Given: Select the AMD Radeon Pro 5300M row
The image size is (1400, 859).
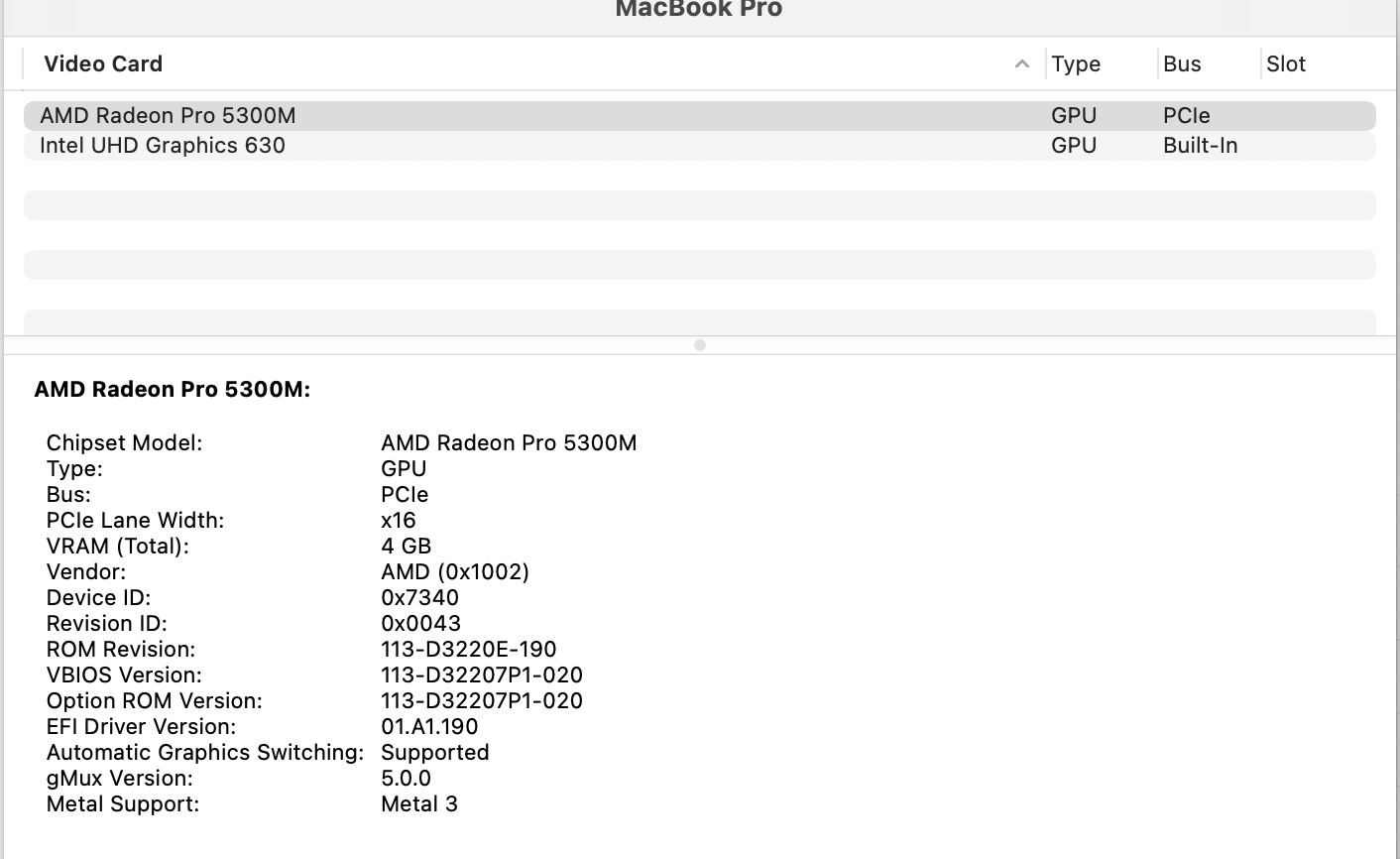Looking at the screenshot, I should point(700,116).
